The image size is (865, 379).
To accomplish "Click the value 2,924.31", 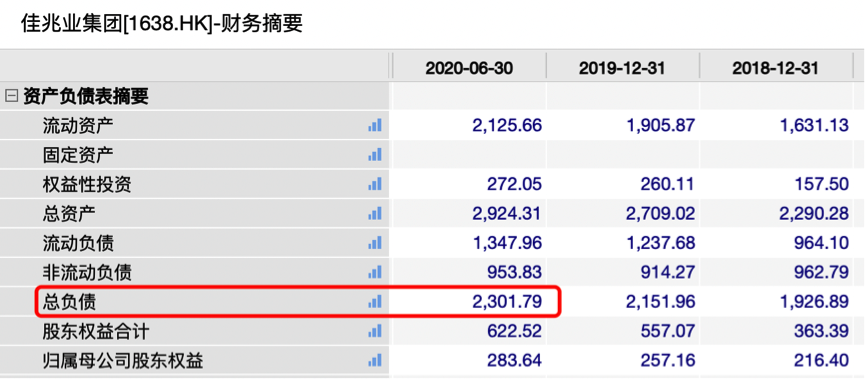I will [507, 213].
